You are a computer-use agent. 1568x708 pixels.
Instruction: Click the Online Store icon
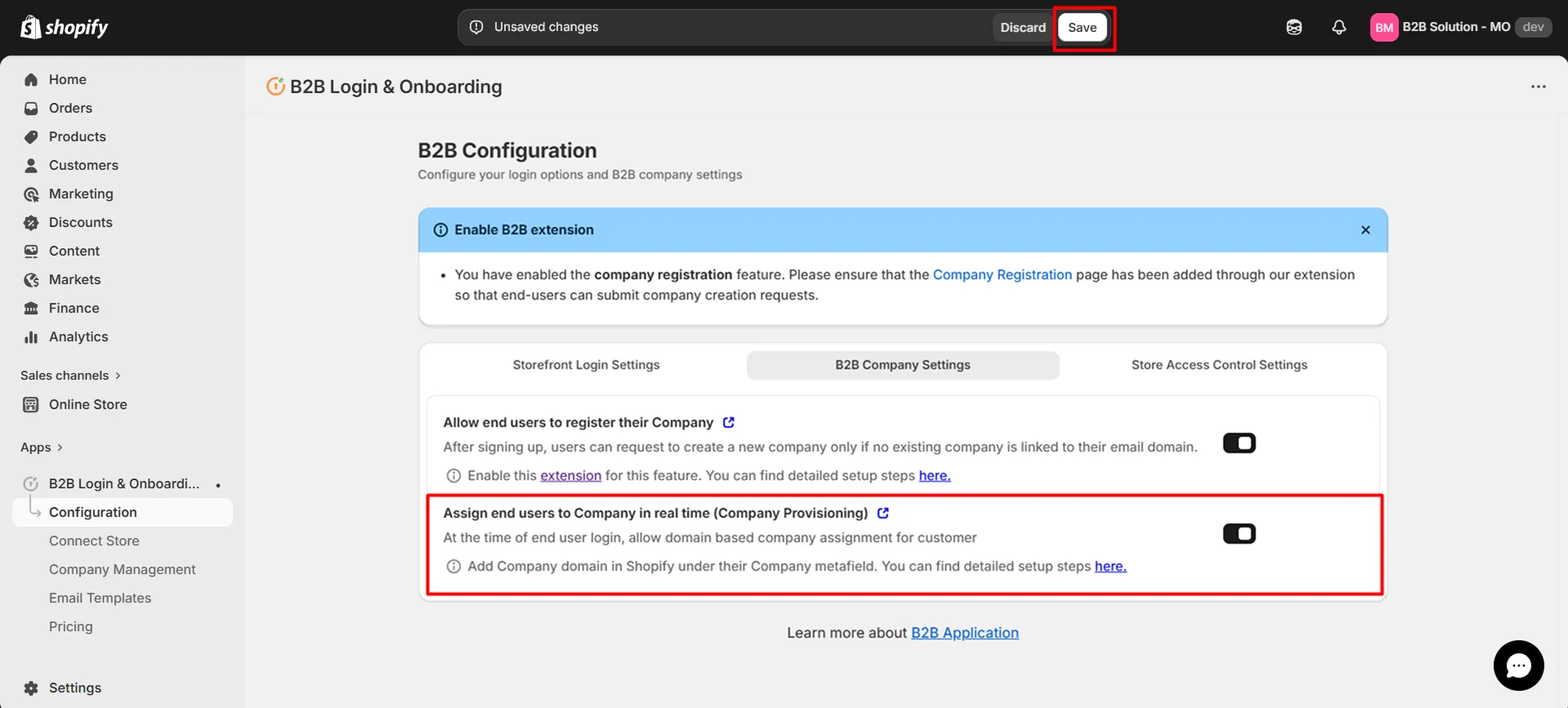[x=31, y=404]
